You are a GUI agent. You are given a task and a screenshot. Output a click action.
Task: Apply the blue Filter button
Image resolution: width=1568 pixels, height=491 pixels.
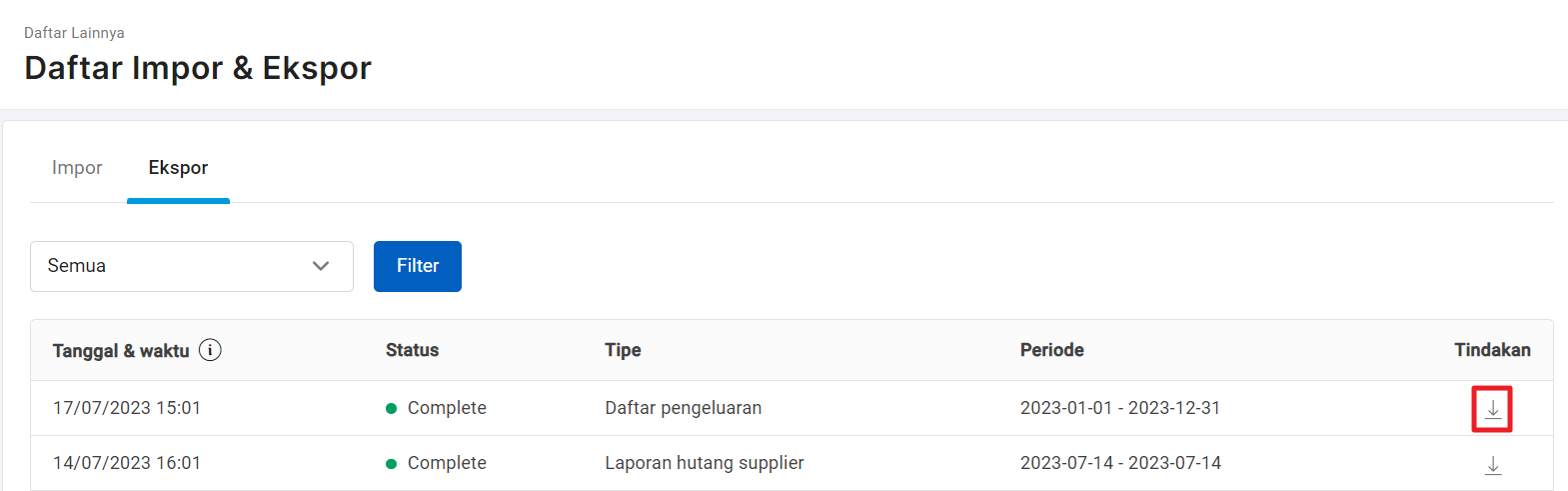(418, 266)
